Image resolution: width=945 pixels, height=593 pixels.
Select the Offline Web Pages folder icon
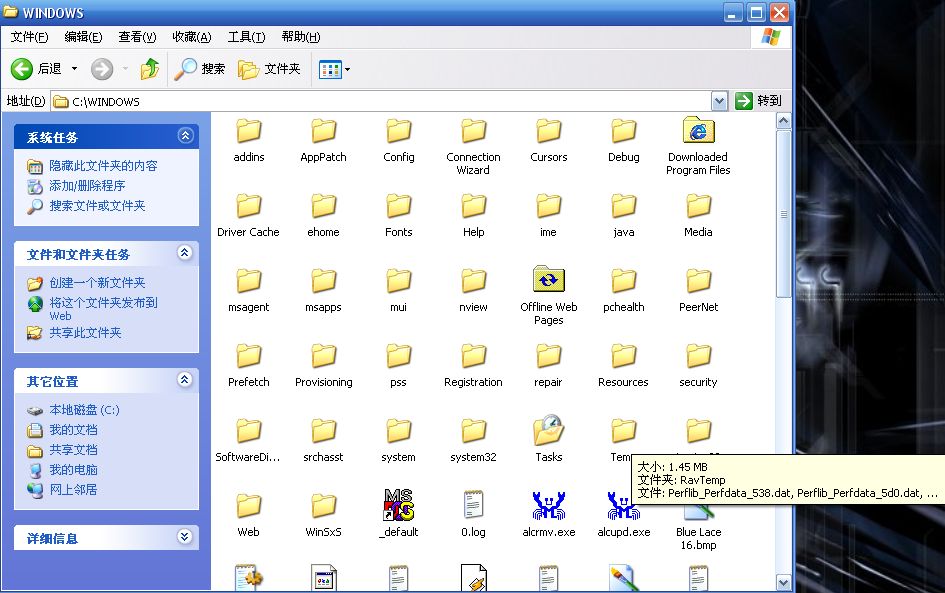pos(548,281)
